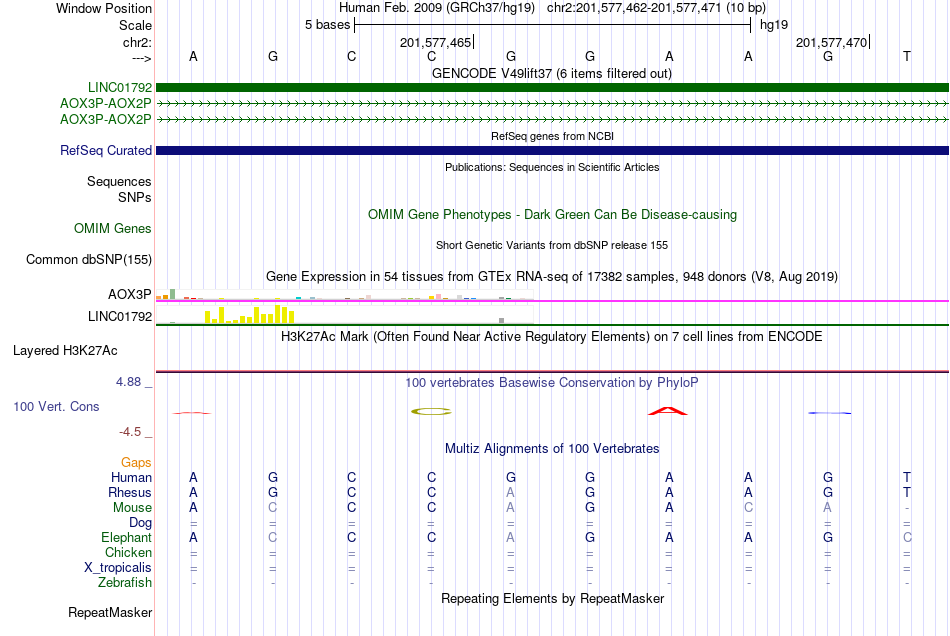Click the 201,577,470 coordinate tick label
950x636 pixels.
[x=831, y=42]
